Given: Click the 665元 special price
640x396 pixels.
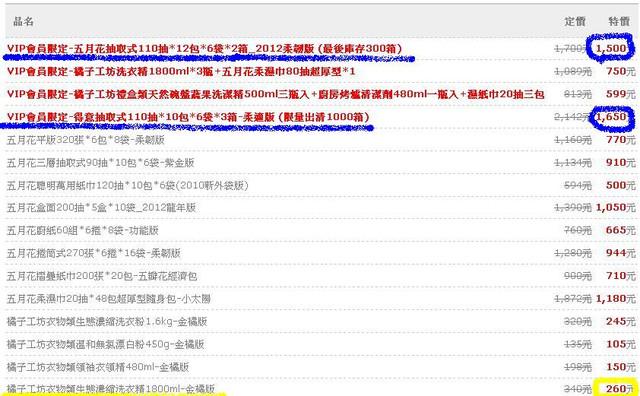Looking at the screenshot, I should click(621, 231).
